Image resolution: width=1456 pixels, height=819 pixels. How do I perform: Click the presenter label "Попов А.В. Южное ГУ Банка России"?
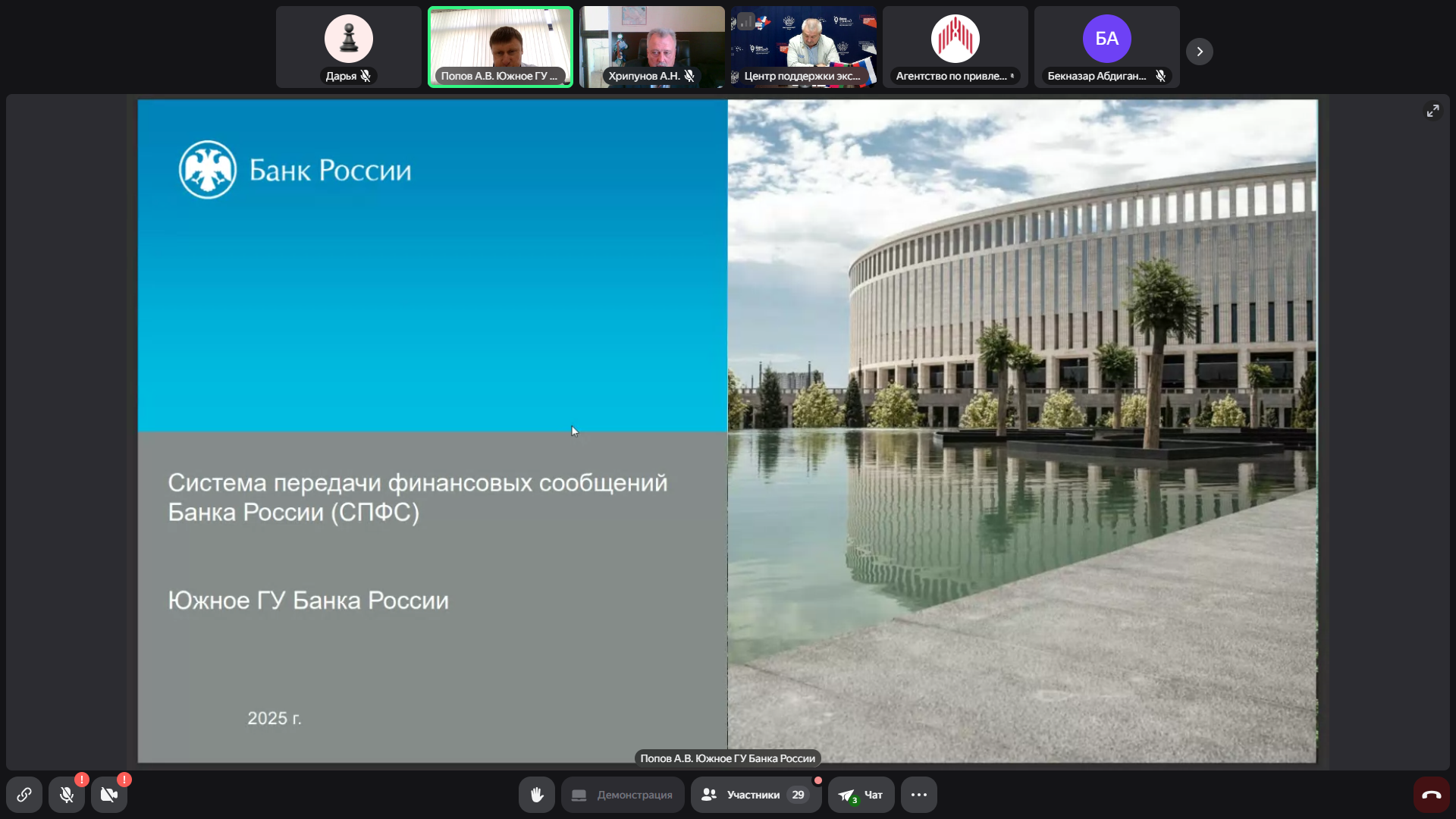[x=728, y=758]
